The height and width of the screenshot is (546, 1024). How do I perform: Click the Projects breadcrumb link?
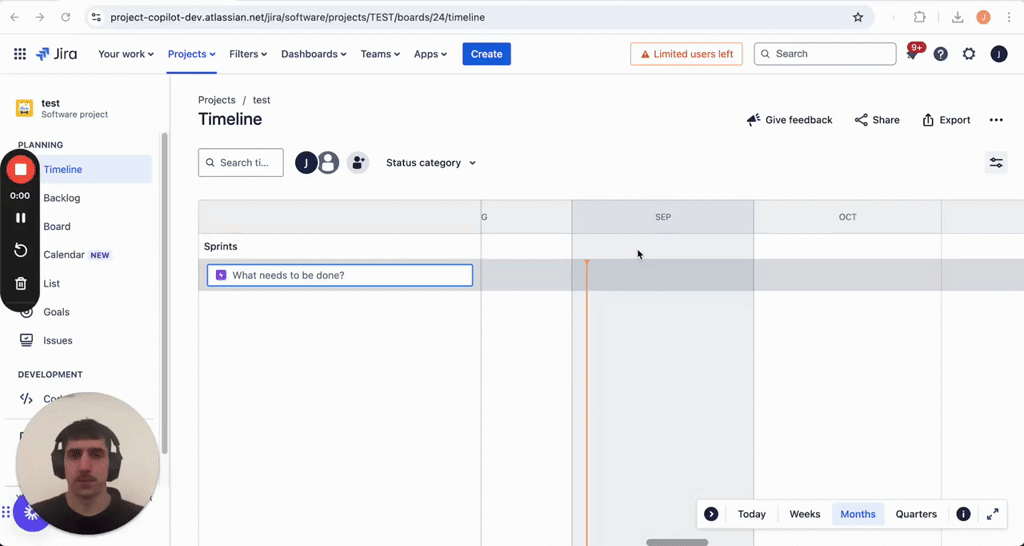tap(217, 100)
